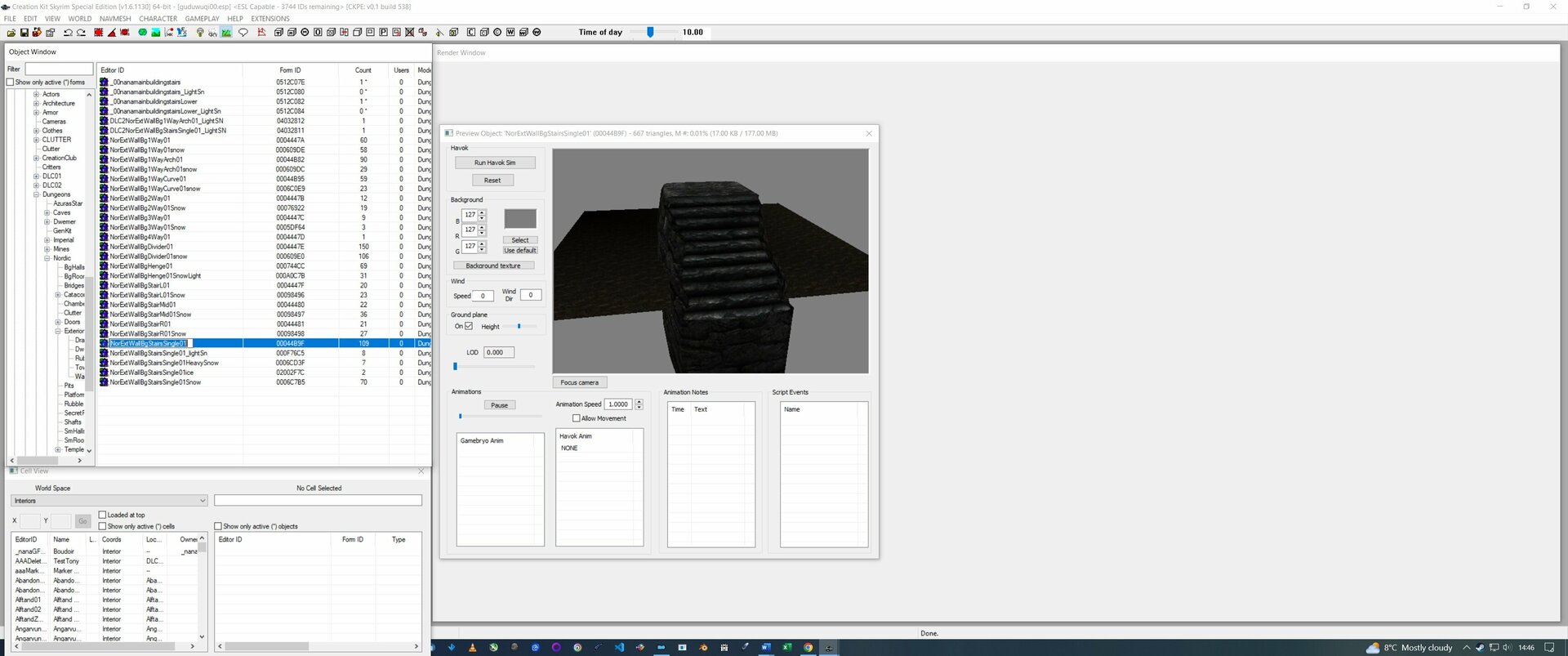Click the Run Havok Sim button
The width and height of the screenshot is (1568, 656).
click(495, 163)
